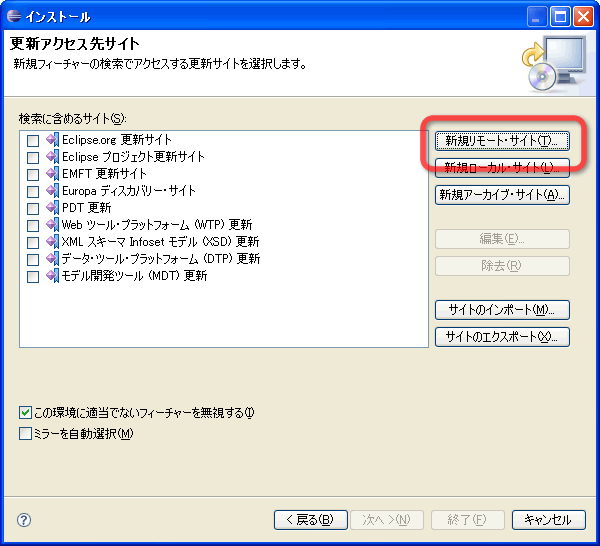Select the モデル開発ツール (MDT) 更新 text

(134, 275)
